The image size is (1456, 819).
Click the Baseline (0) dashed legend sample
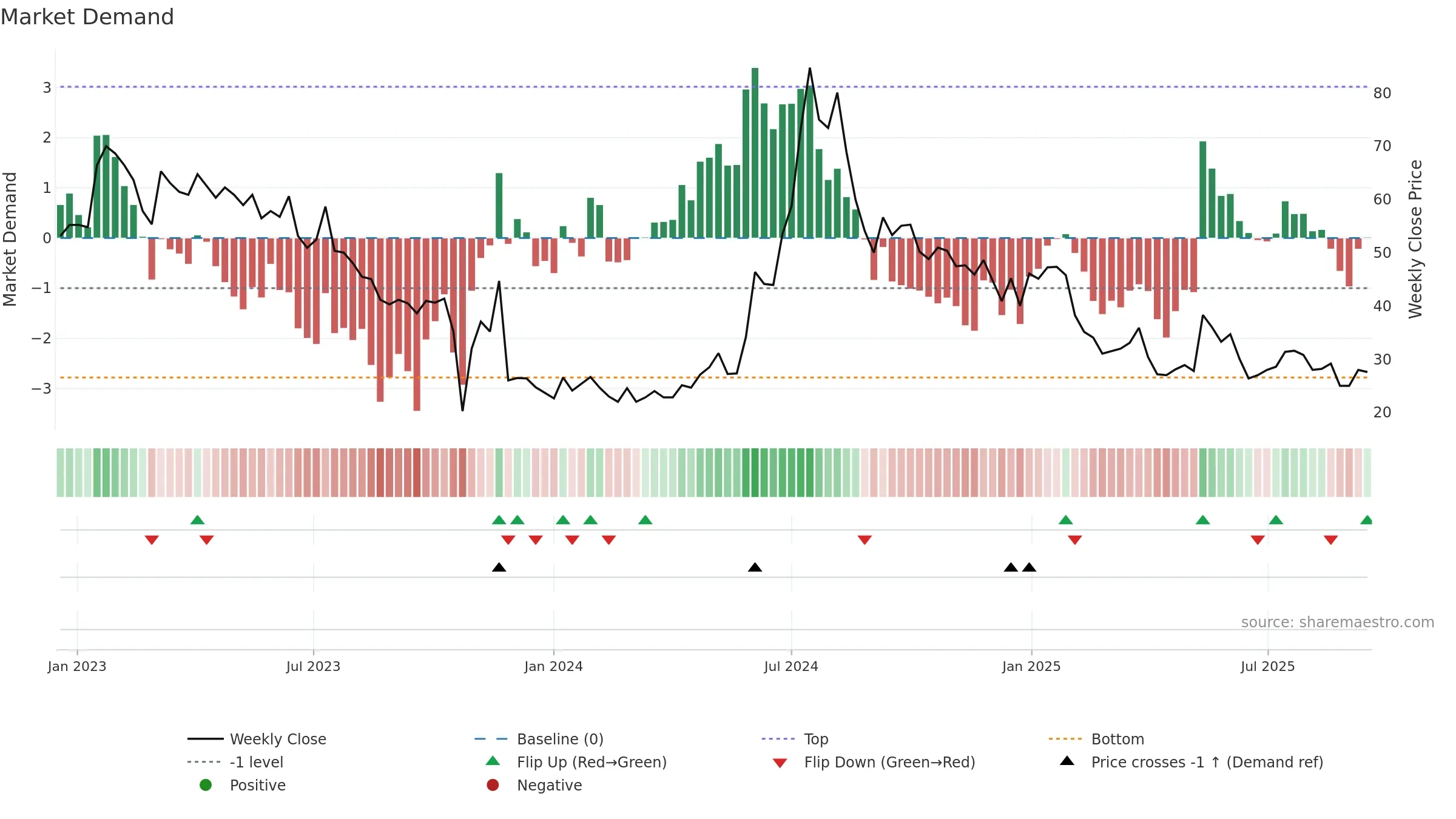[491, 739]
